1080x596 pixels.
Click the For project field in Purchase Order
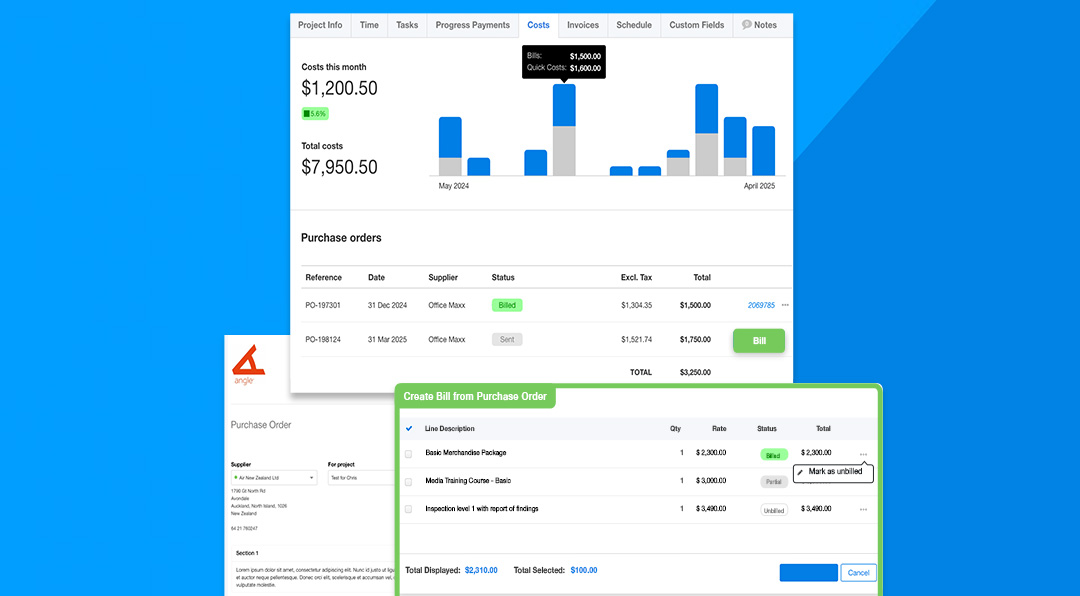click(360, 477)
